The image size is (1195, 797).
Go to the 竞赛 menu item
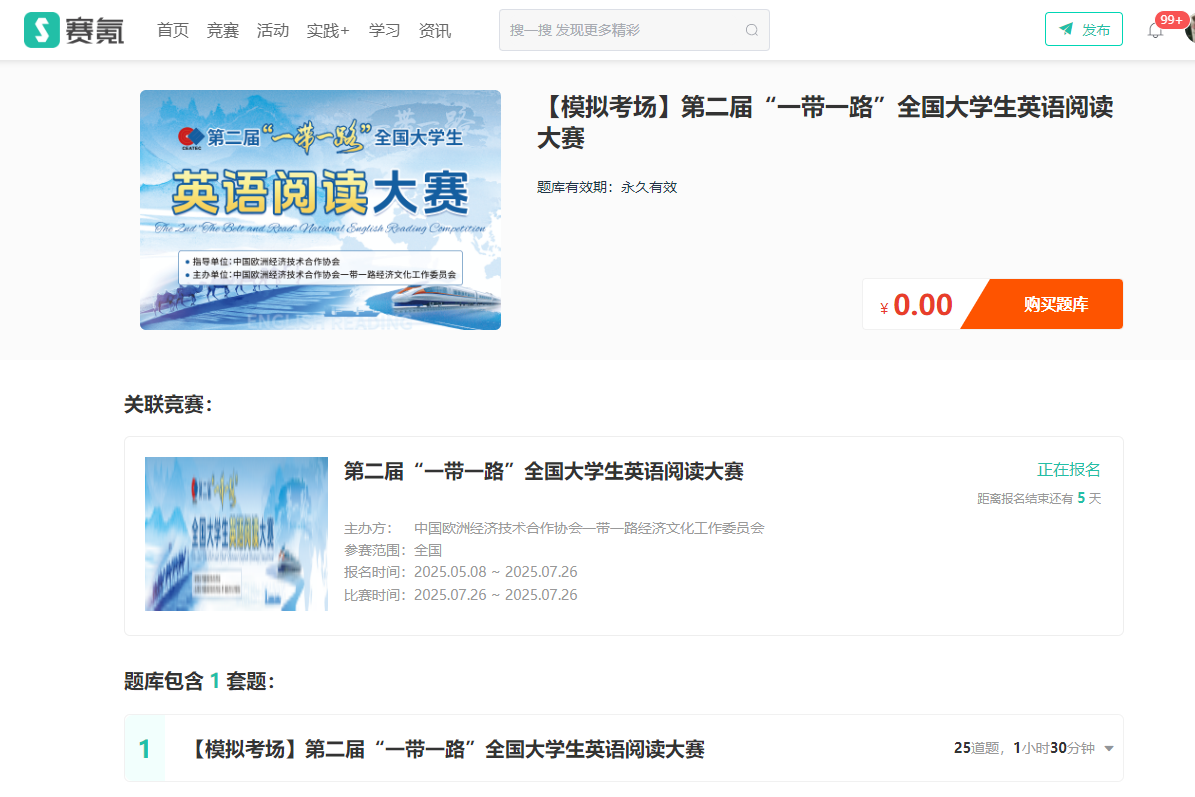(223, 30)
